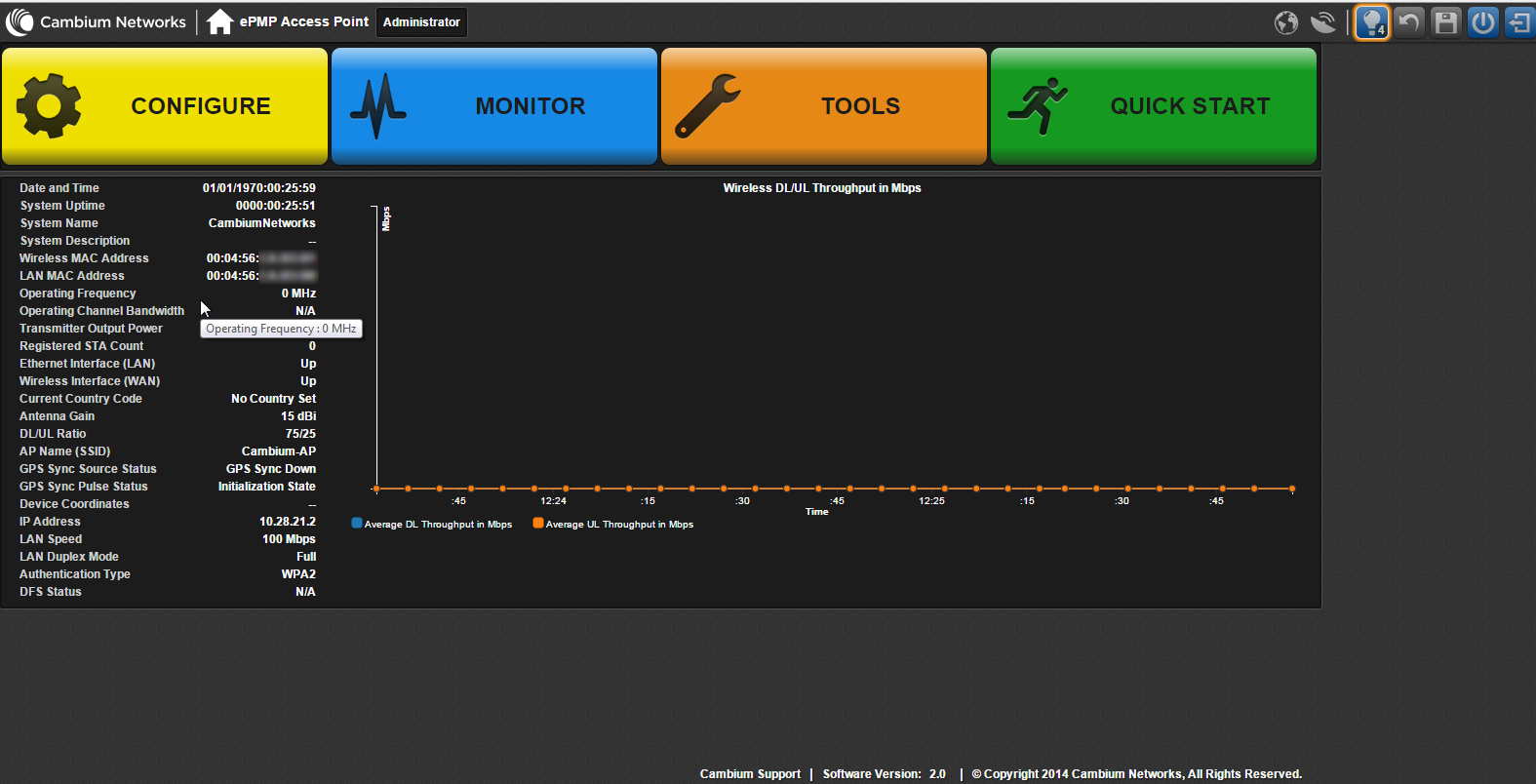Select the Up status for Ethernet Interface

click(308, 364)
